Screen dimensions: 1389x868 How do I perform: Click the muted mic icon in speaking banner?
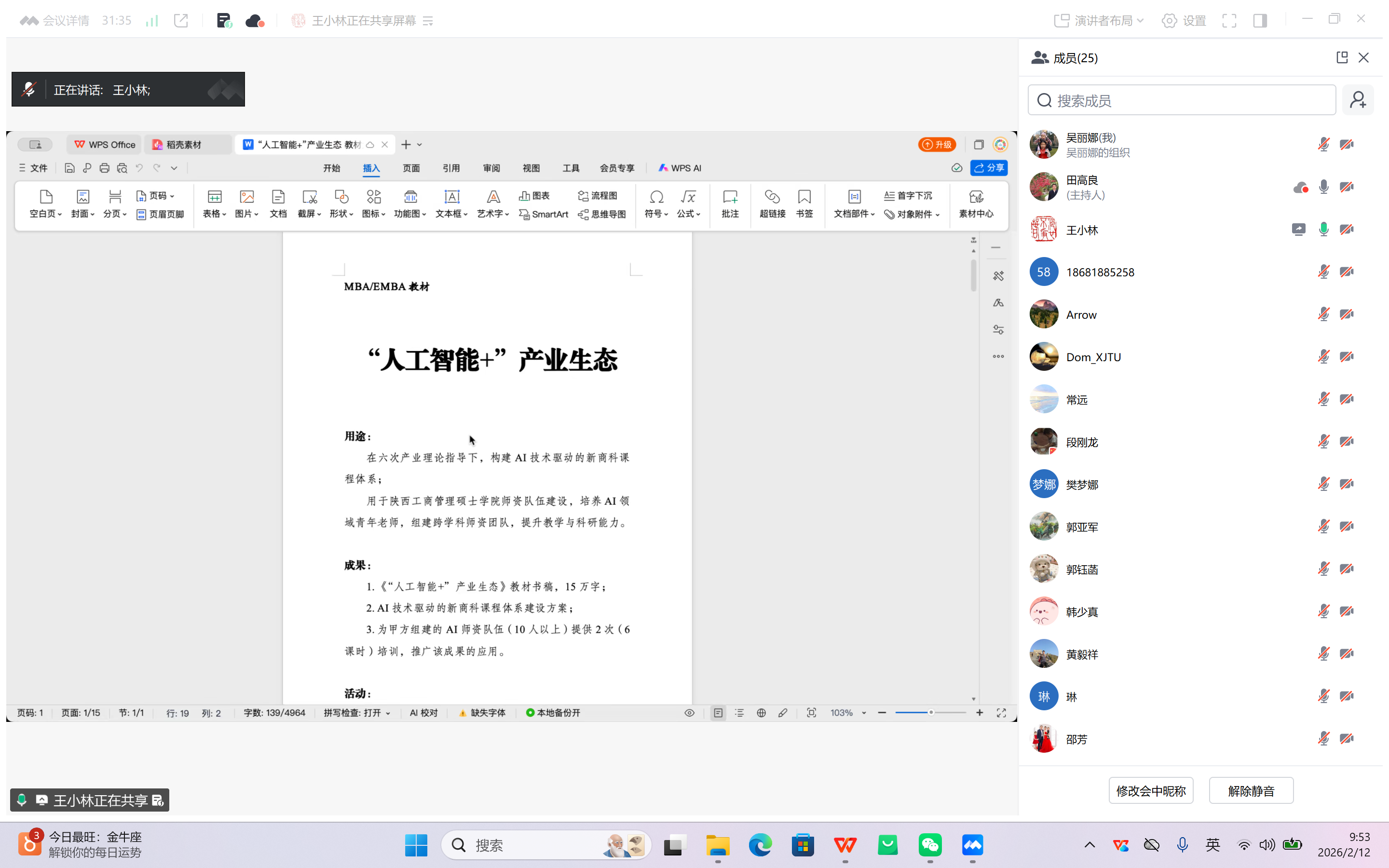click(x=29, y=90)
